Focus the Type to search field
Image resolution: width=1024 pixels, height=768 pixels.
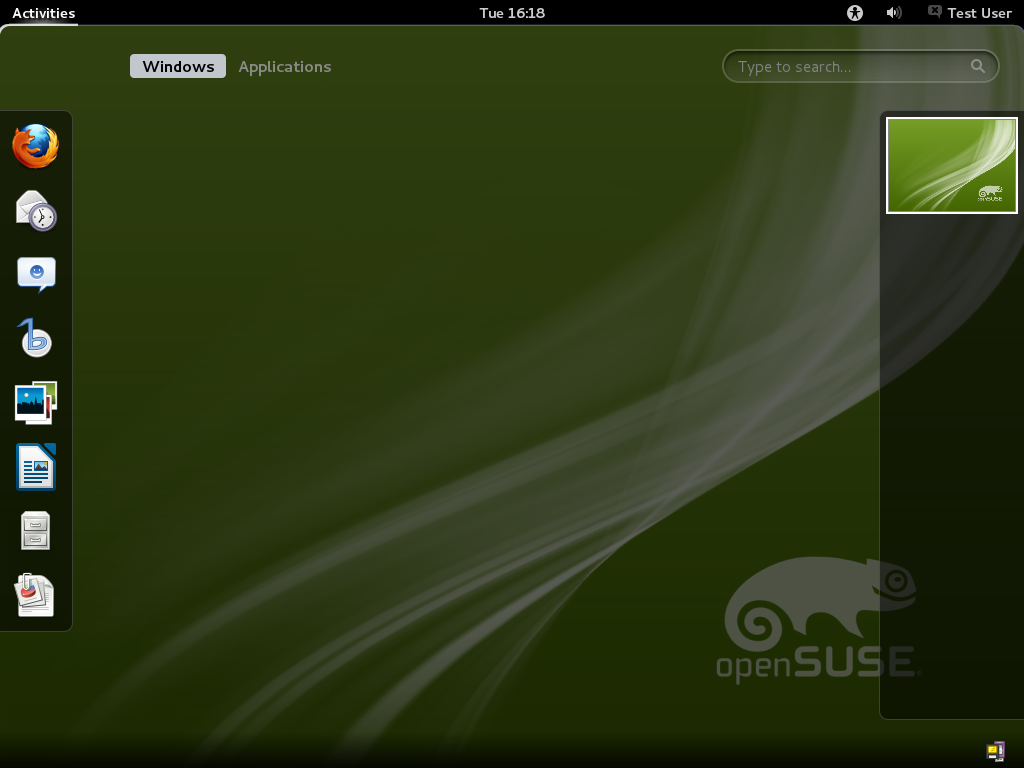(x=861, y=66)
